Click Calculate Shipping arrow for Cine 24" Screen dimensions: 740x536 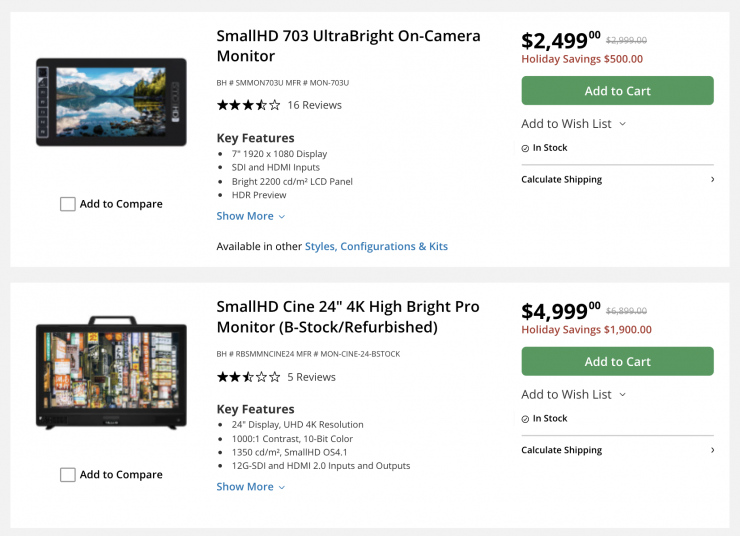[x=712, y=451]
